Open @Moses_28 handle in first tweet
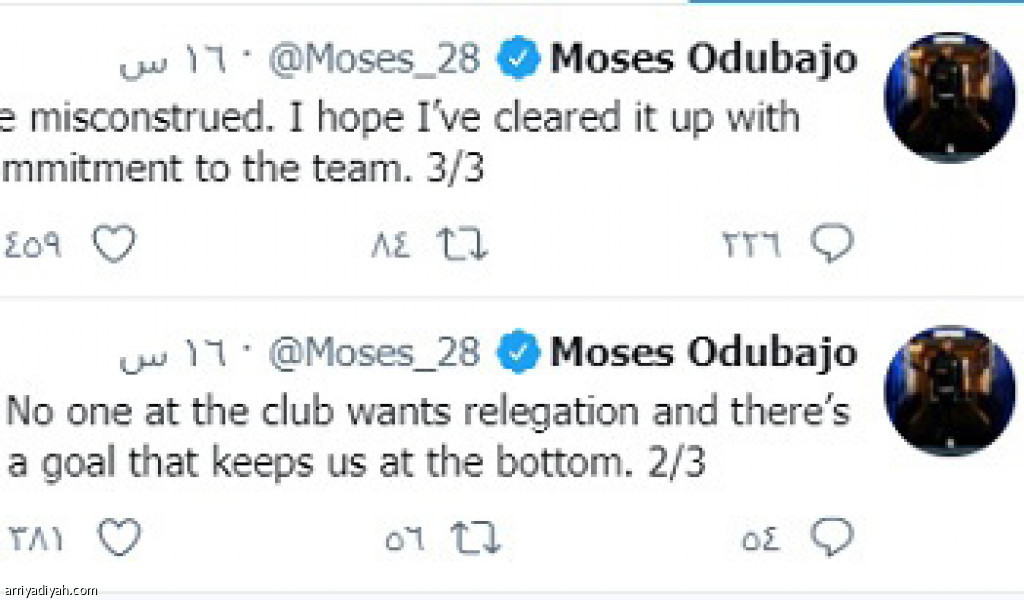The width and height of the screenshot is (1024, 600). (374, 61)
